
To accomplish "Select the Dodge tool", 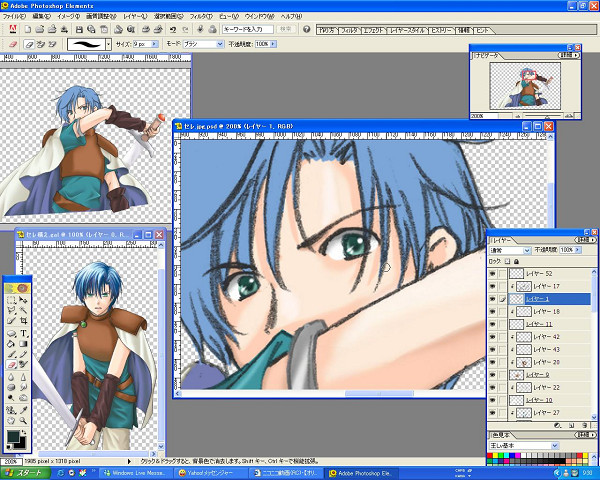I will tap(11, 397).
